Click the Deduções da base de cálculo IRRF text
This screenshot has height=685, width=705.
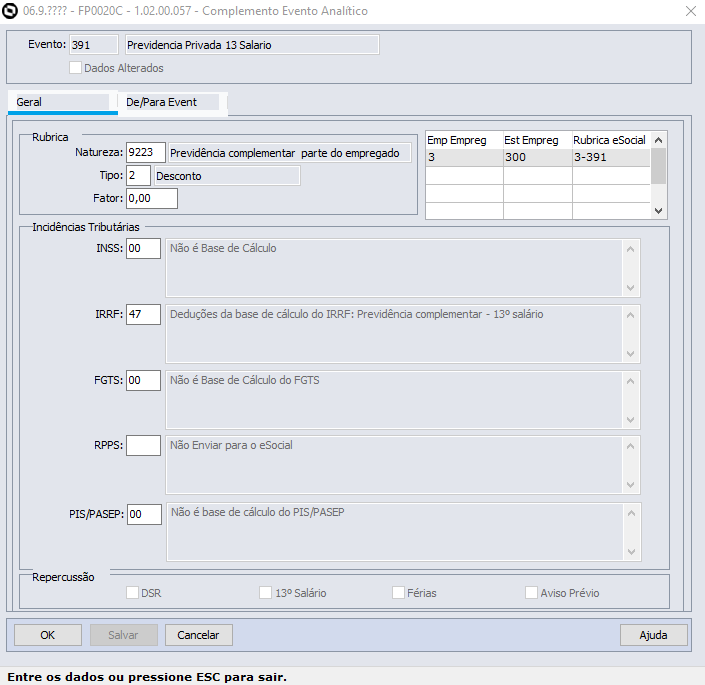click(357, 314)
